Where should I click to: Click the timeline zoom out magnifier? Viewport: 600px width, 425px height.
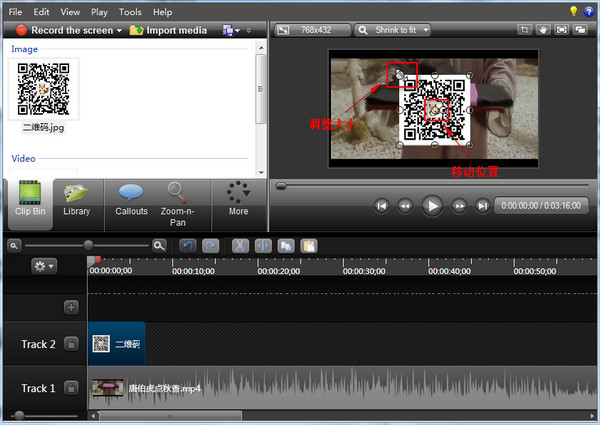coord(14,246)
